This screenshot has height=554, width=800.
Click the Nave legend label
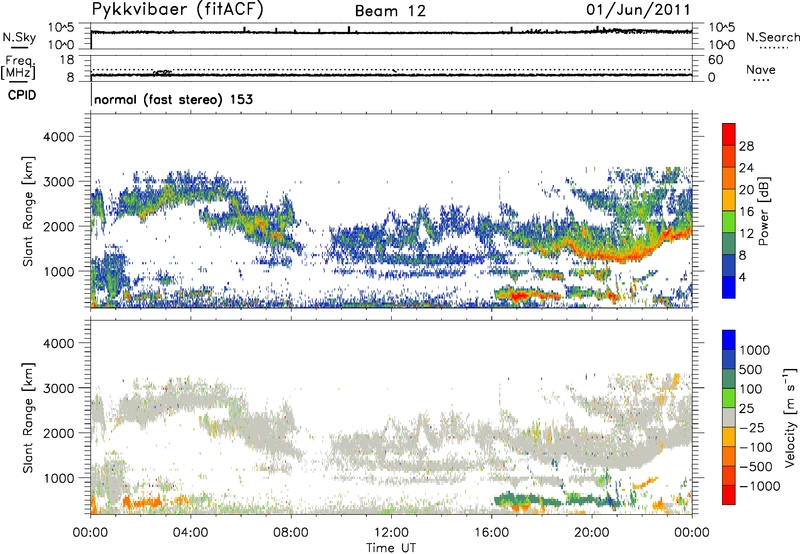pos(761,69)
